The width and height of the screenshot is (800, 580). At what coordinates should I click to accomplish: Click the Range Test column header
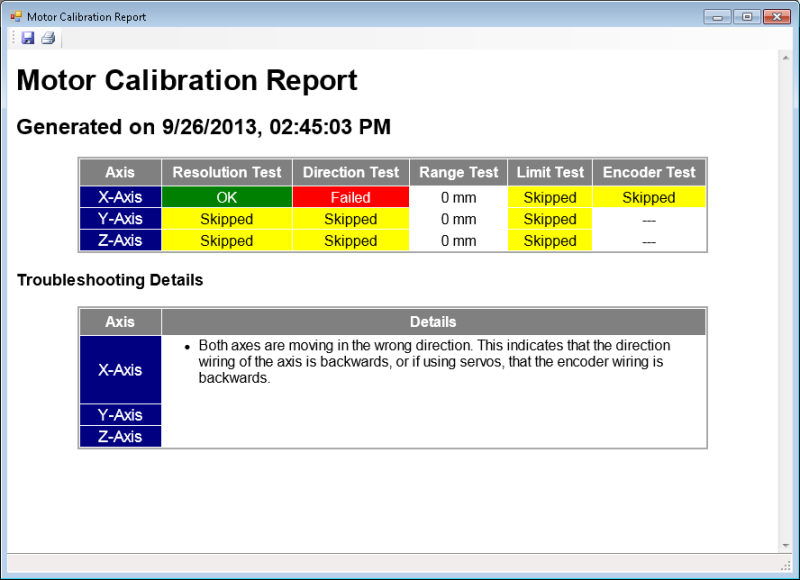(458, 172)
